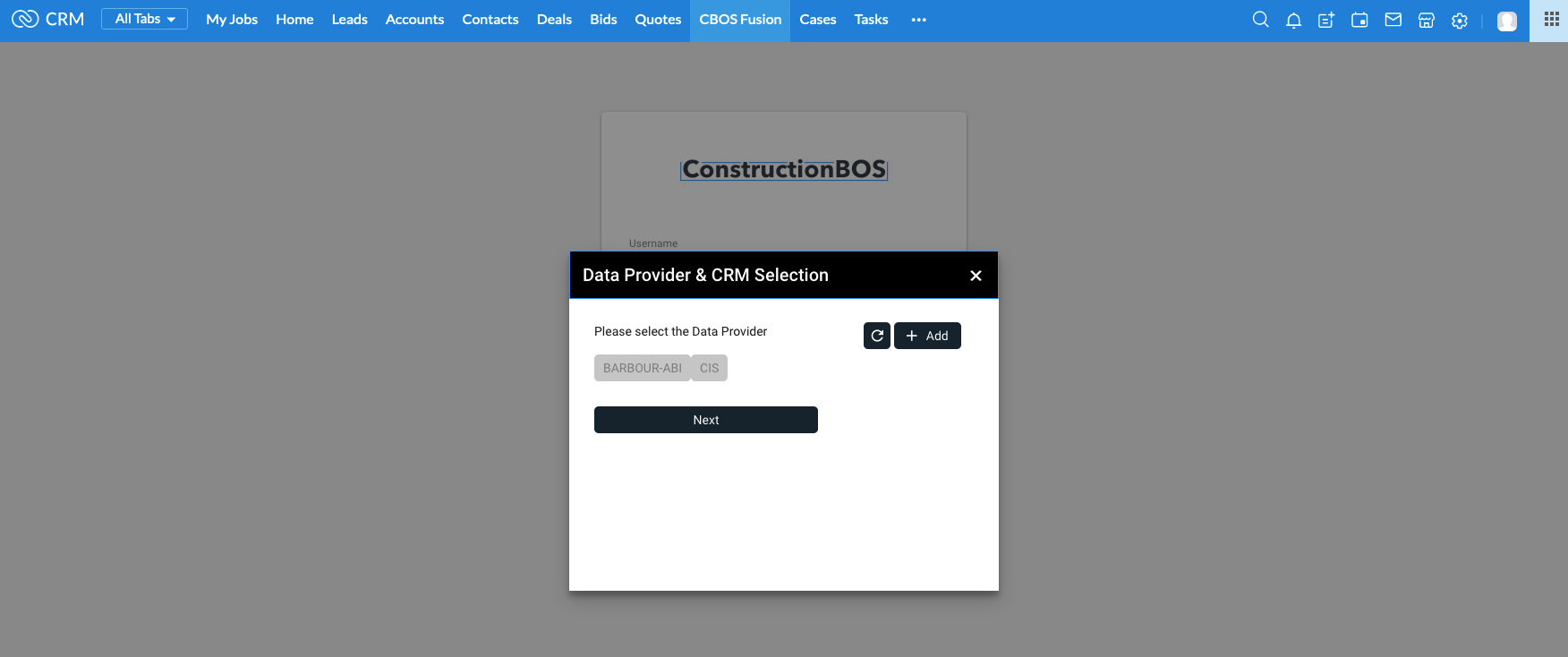Open the user profile avatar
Image resolution: width=1568 pixels, height=657 pixels.
[x=1507, y=21]
